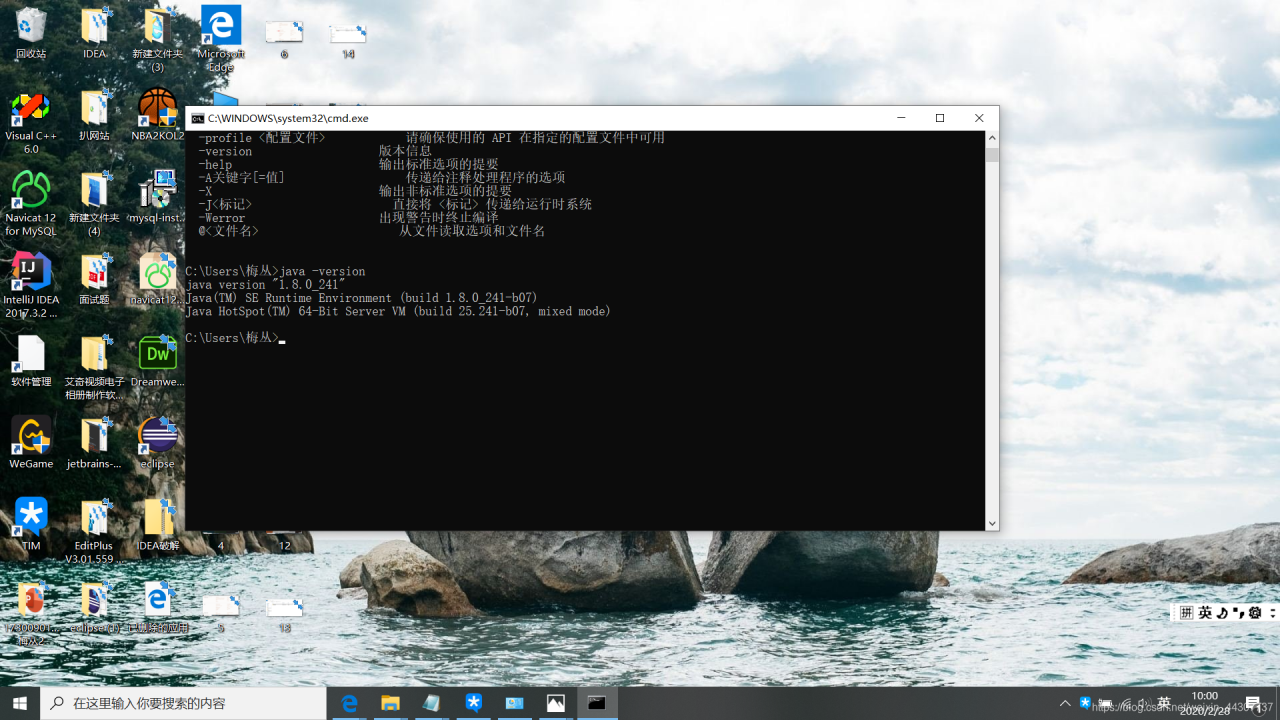Open the taskbar clock showing 10:00
The image size is (1280, 720).
(x=1205, y=703)
